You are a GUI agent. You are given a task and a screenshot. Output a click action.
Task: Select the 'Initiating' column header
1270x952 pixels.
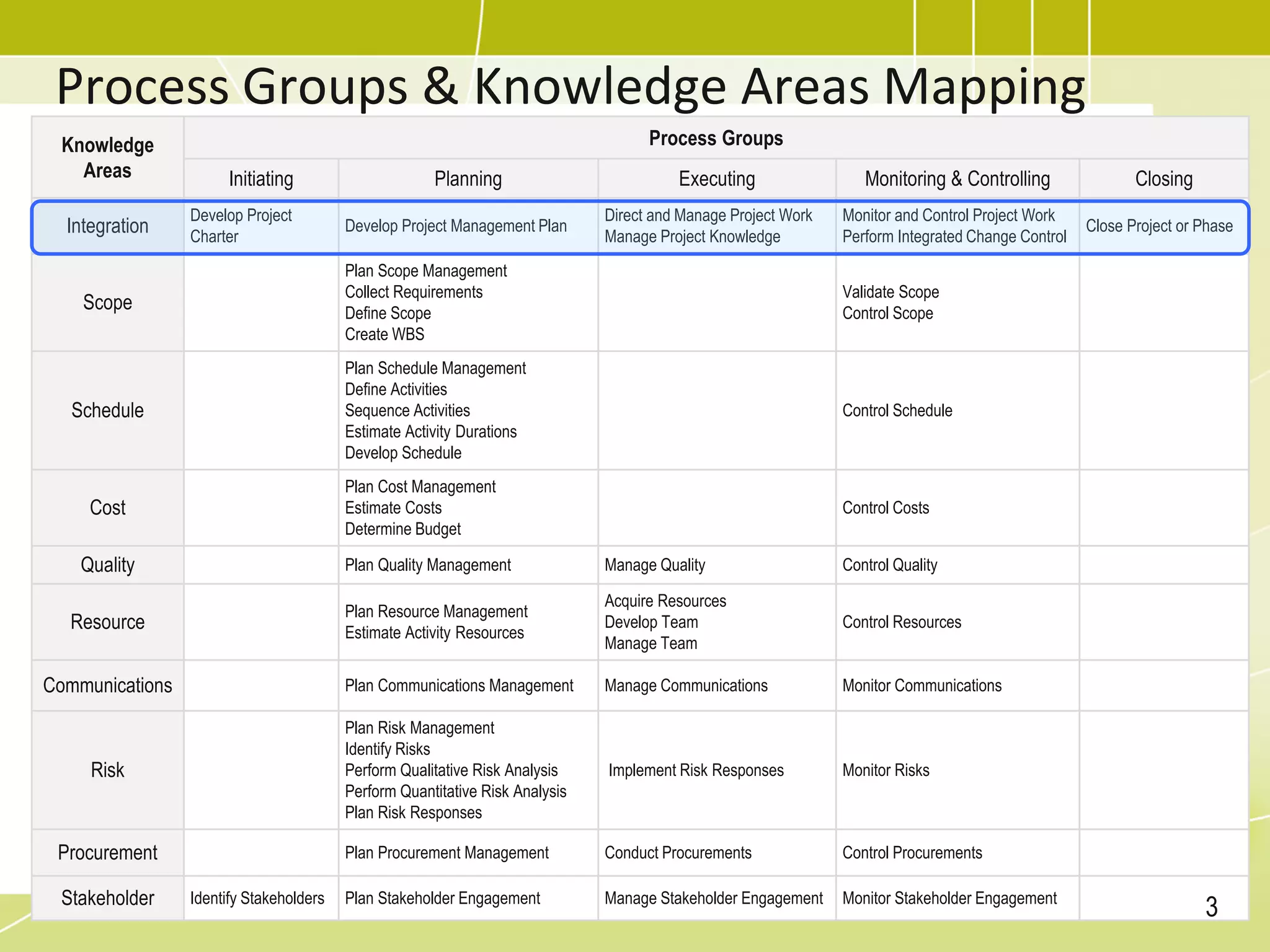[x=261, y=179]
